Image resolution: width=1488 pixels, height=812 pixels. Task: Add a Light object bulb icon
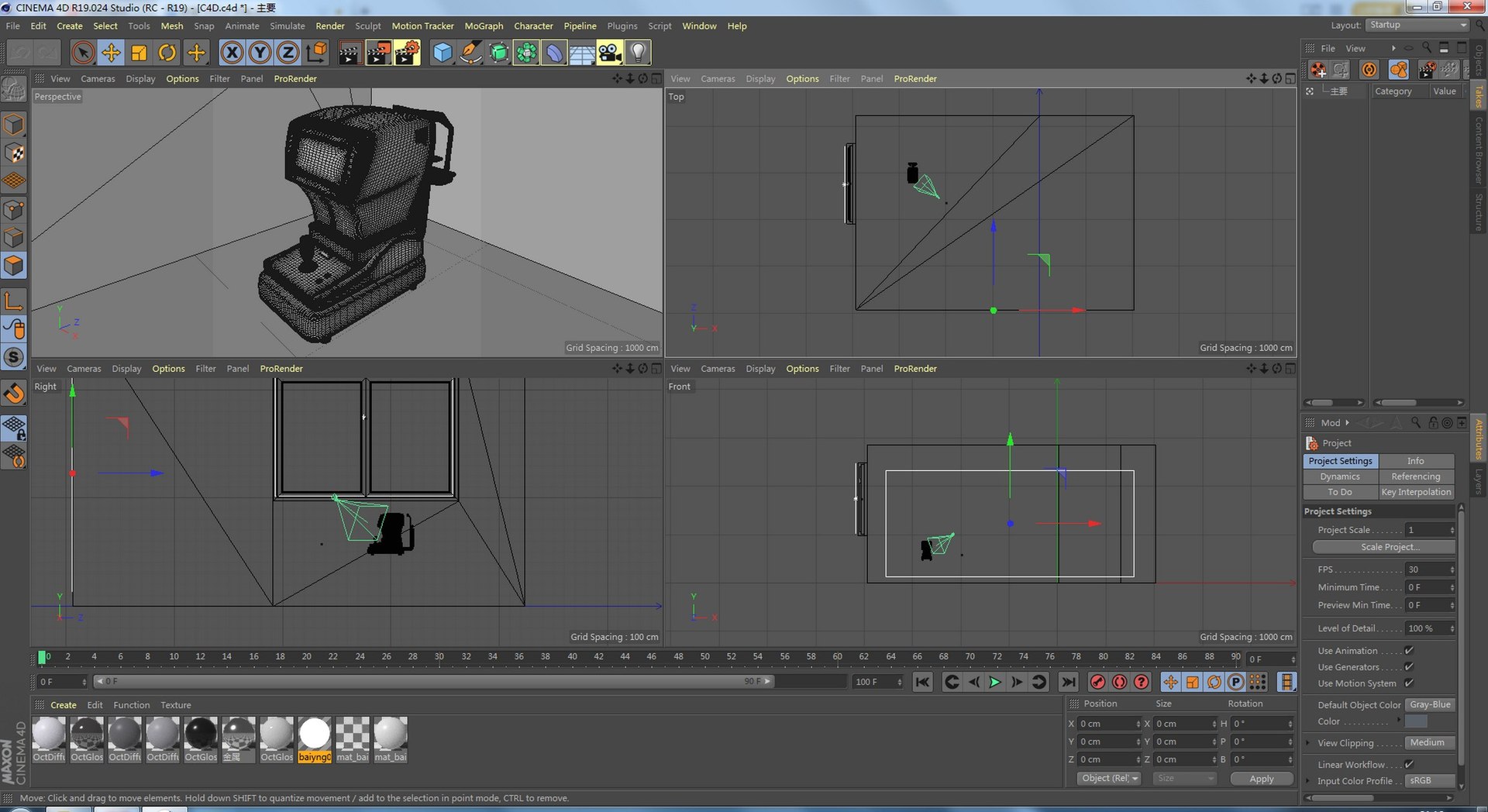click(x=638, y=53)
